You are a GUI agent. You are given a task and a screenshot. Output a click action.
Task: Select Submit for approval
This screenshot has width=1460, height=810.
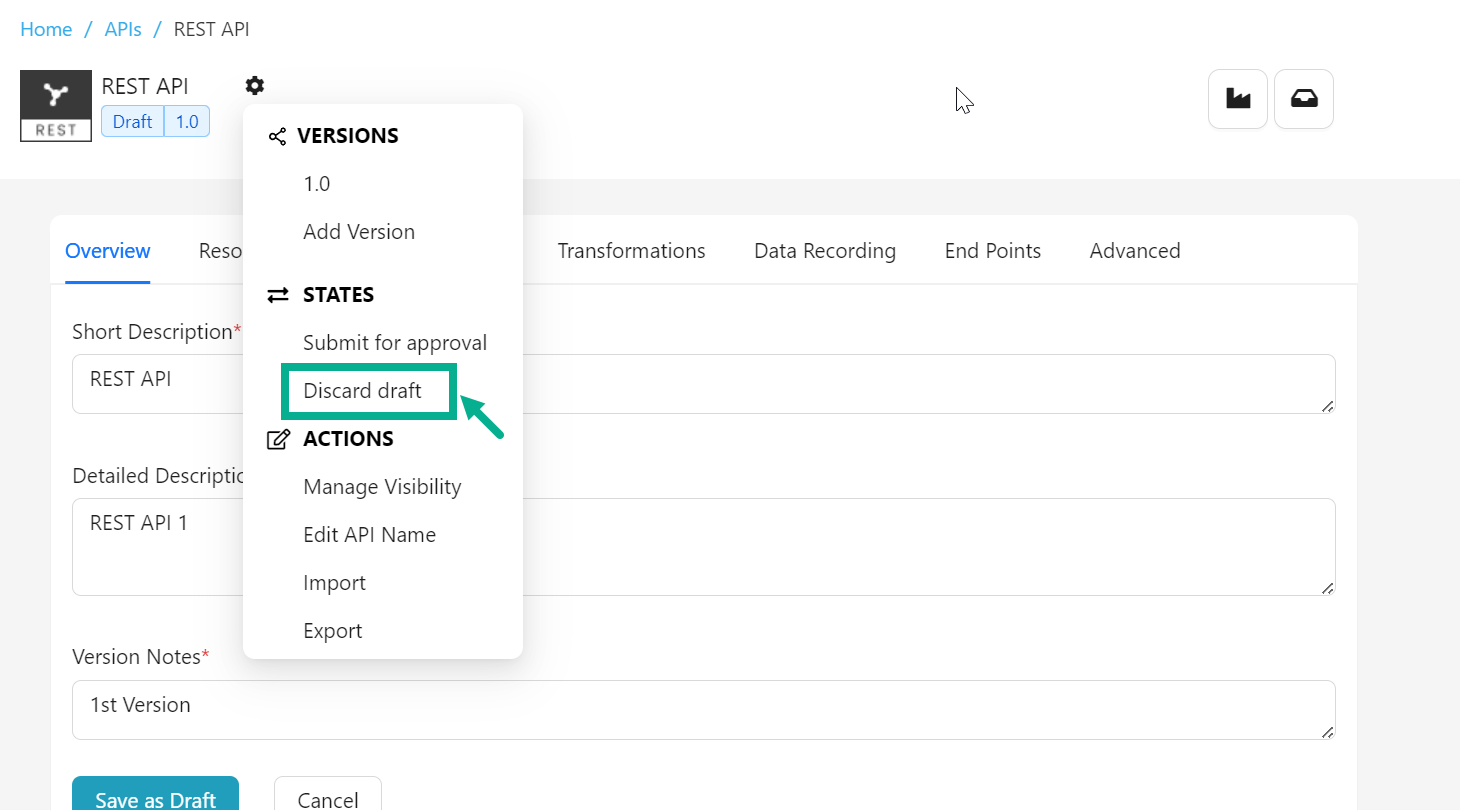(x=395, y=343)
